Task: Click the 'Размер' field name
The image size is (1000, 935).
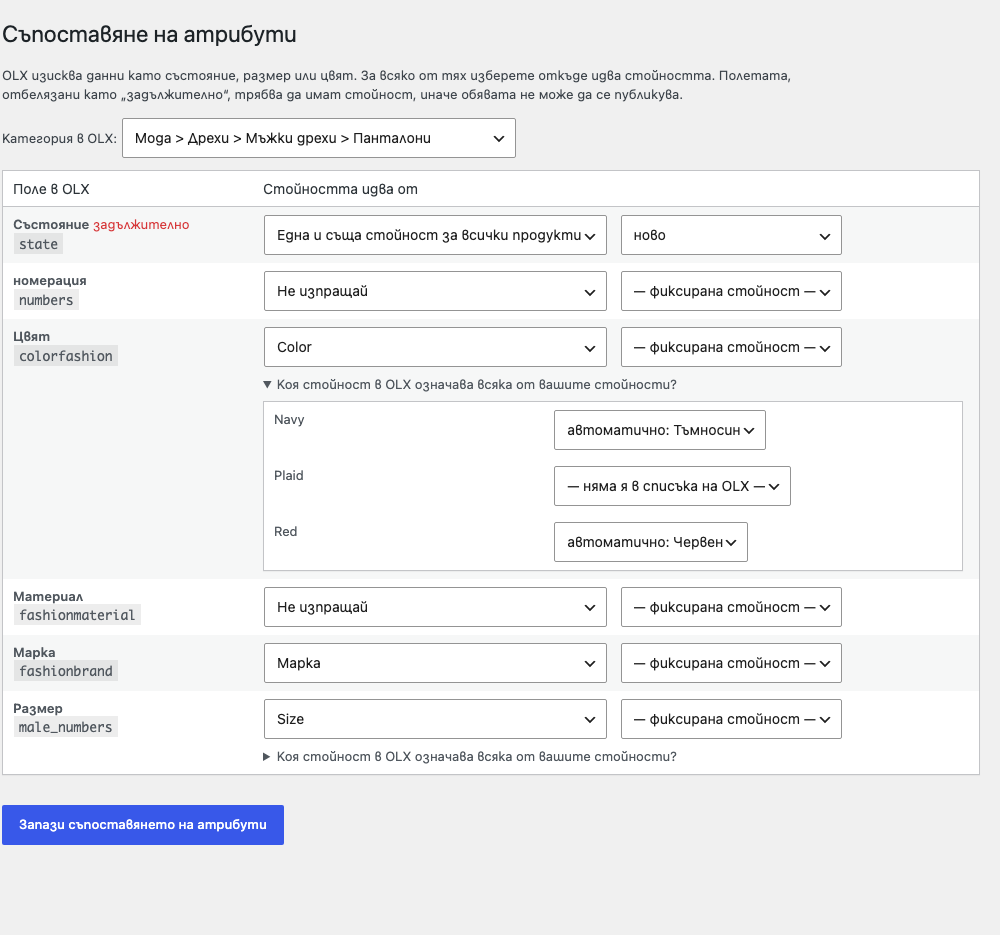Action: coord(38,709)
